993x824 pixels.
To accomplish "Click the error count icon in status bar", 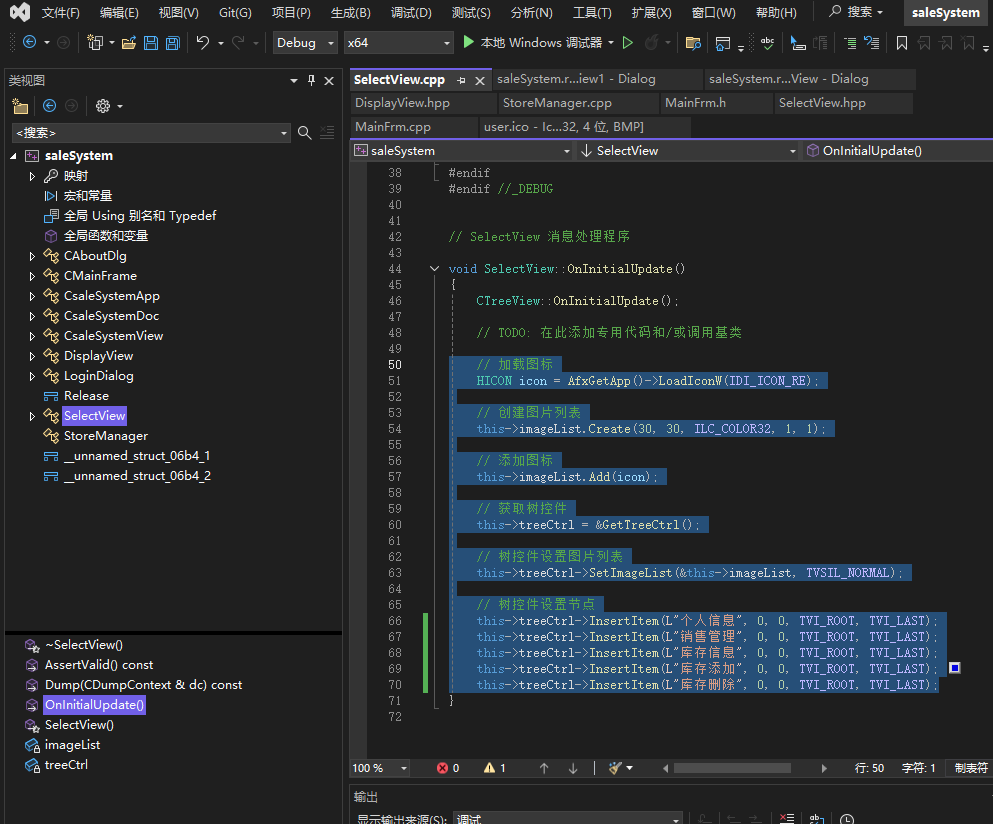I will [443, 768].
